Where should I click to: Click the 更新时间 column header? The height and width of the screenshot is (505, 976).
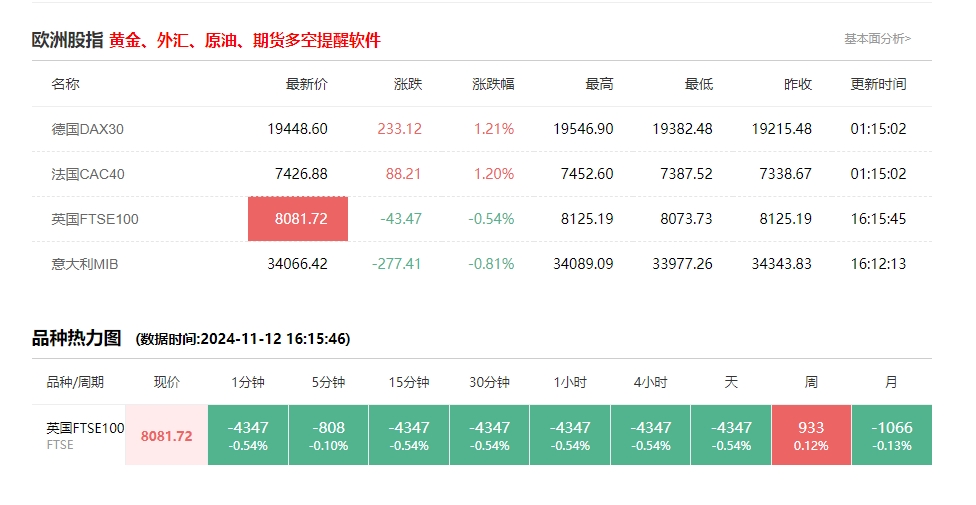tap(878, 84)
